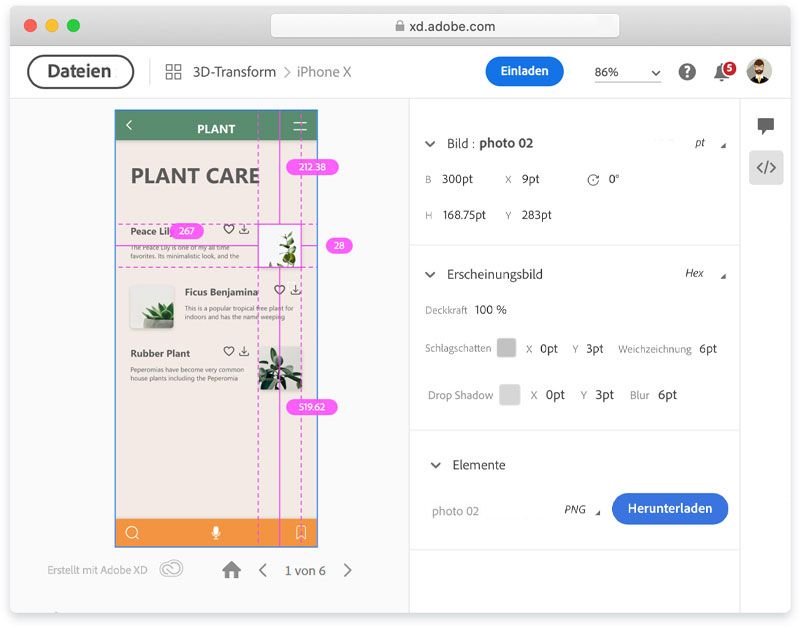
Task: Click heart icon next to Peace Lily
Action: [x=229, y=230]
